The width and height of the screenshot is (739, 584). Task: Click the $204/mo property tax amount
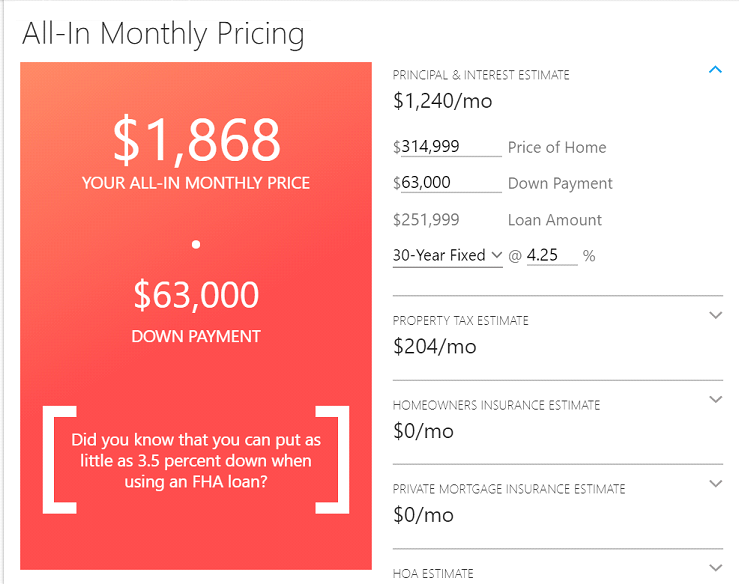435,346
